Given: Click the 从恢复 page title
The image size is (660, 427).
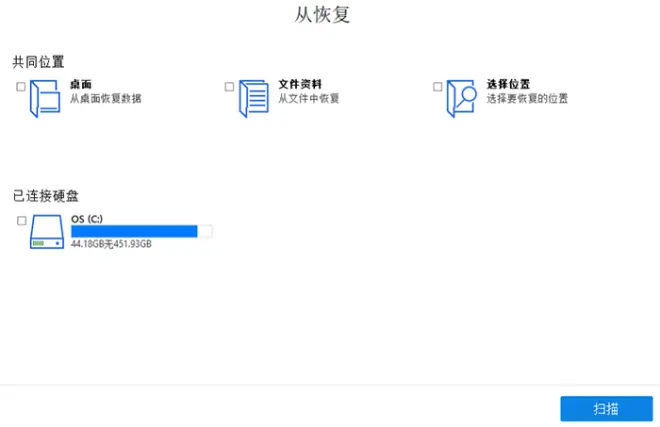Looking at the screenshot, I should [x=322, y=14].
